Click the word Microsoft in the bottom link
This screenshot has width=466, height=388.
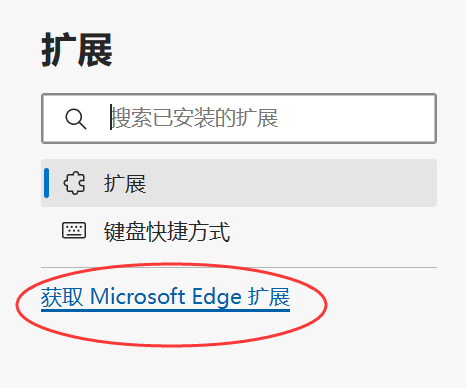click(x=138, y=296)
